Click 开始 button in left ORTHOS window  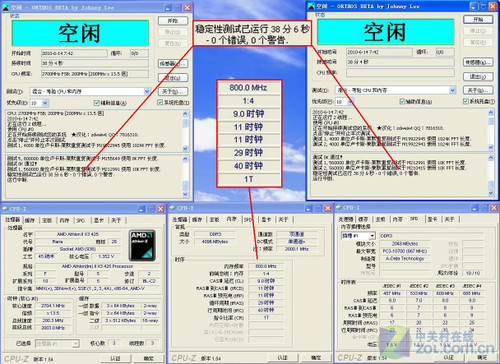tap(173, 21)
